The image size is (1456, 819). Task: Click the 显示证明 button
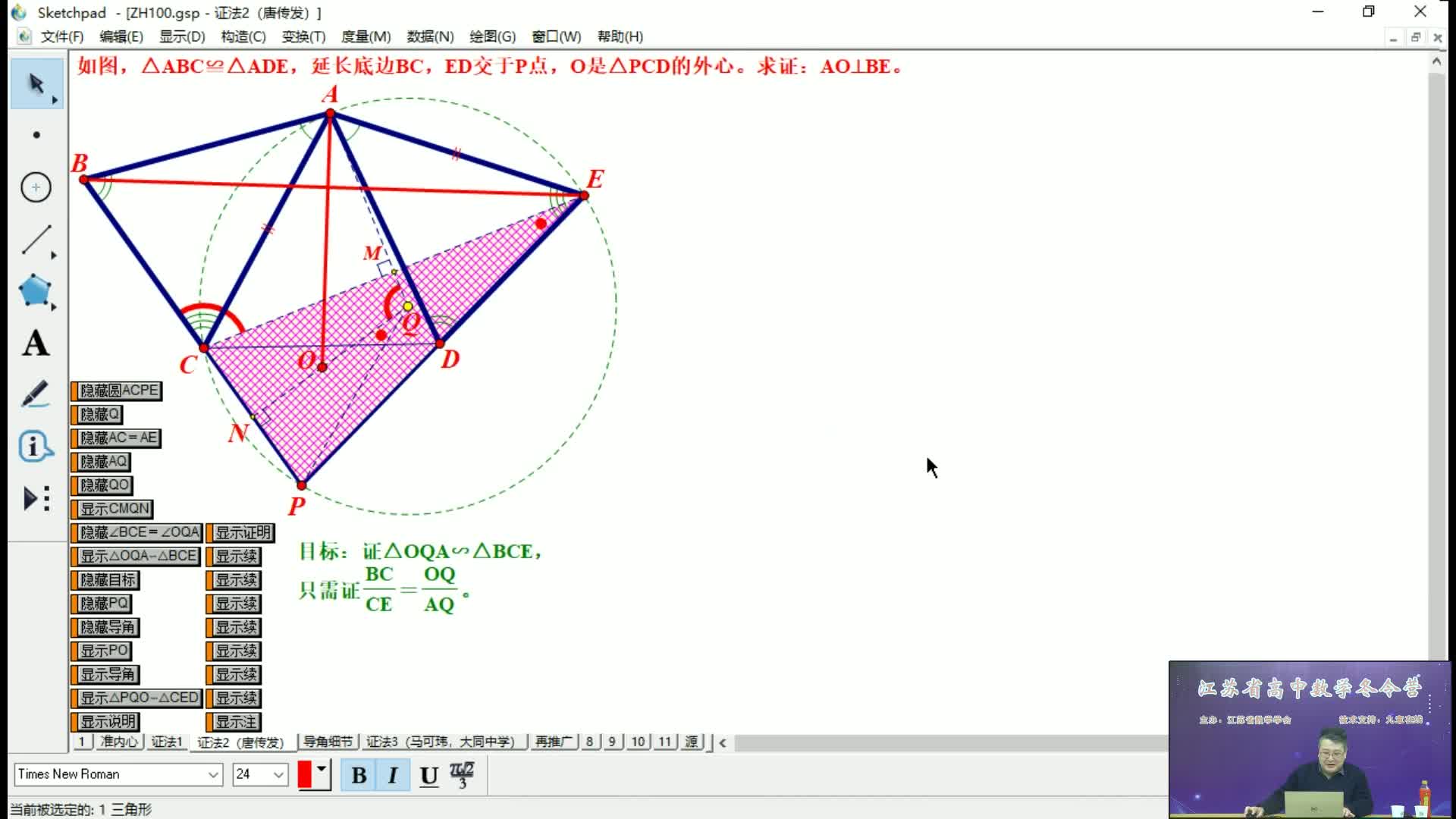click(242, 532)
